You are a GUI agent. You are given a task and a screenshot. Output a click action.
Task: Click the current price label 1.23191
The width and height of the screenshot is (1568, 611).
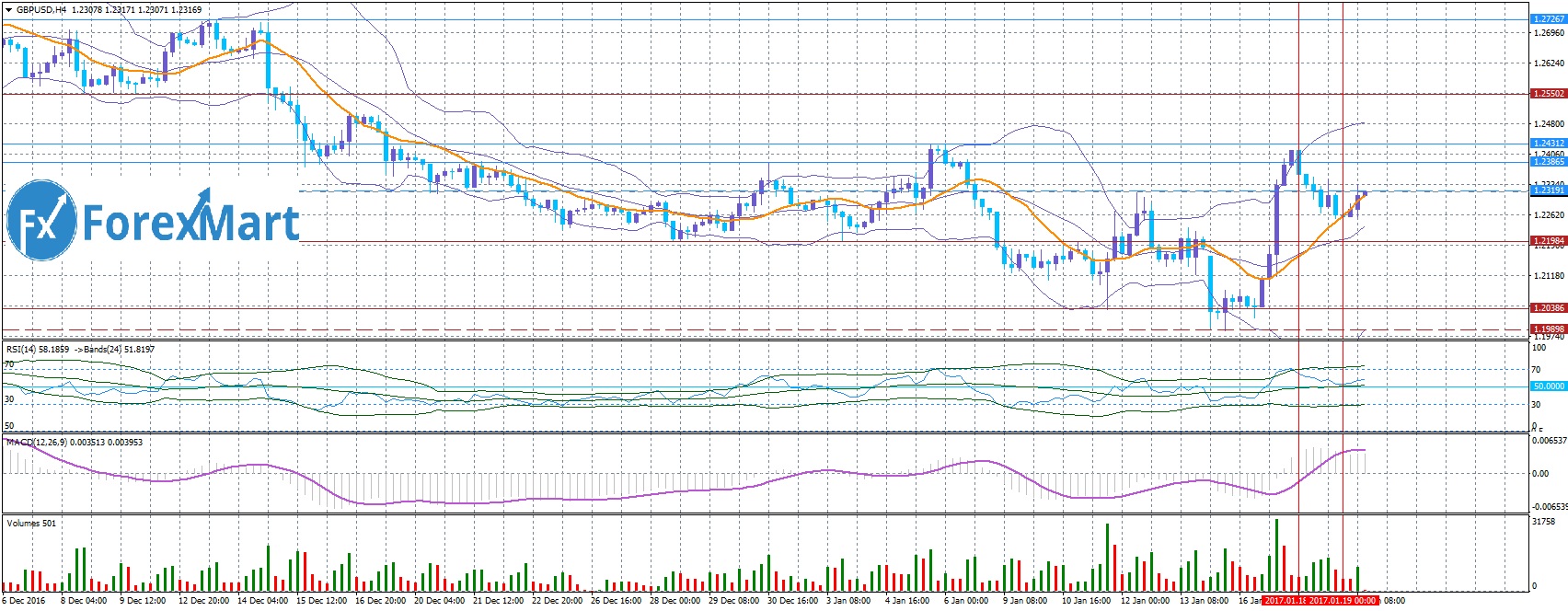(1549, 190)
